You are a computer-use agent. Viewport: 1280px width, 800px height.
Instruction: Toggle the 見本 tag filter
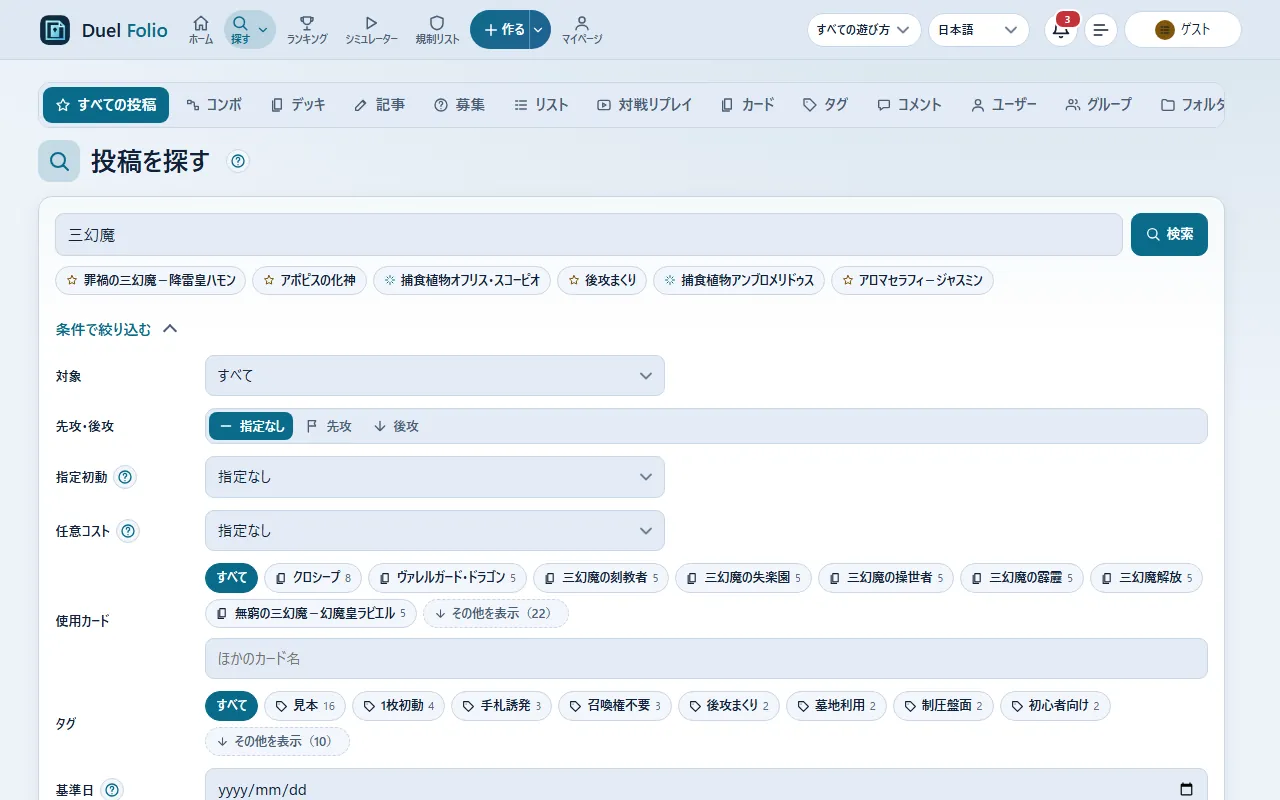click(x=305, y=706)
